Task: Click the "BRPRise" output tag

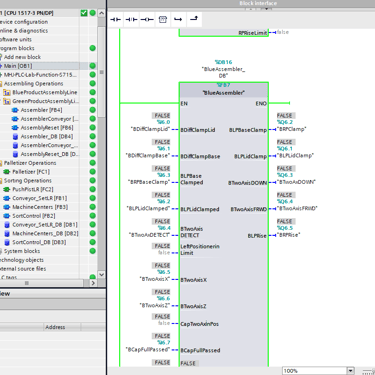Action: (x=289, y=235)
